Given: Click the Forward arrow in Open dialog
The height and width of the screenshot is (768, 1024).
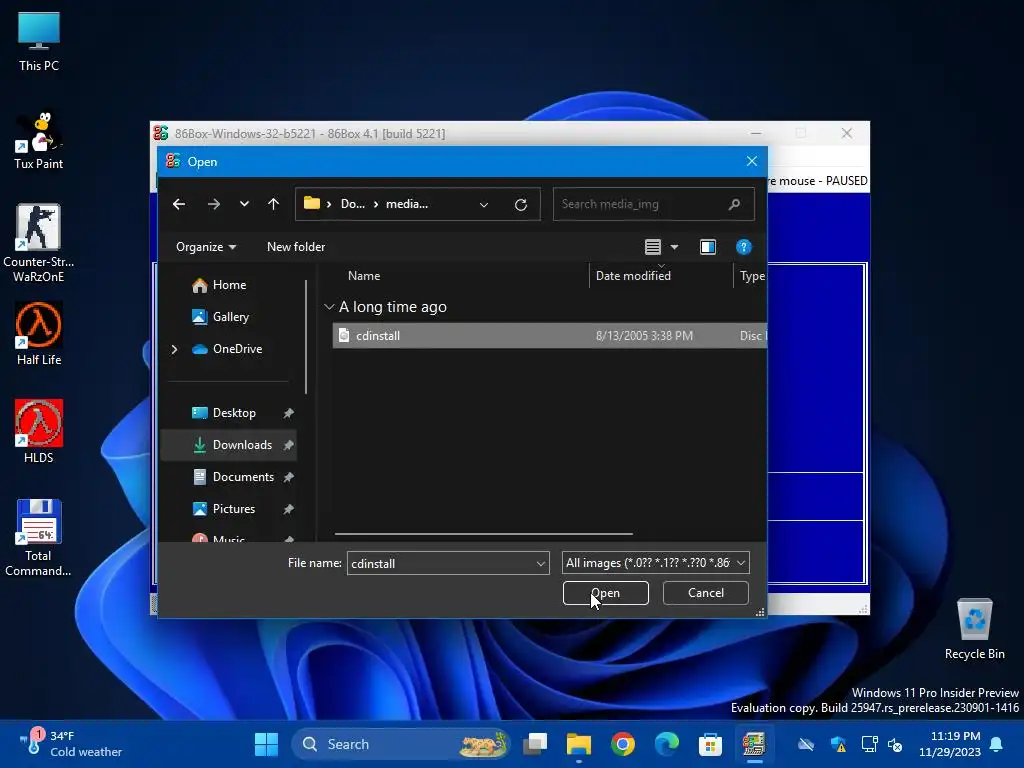Looking at the screenshot, I should point(214,204).
